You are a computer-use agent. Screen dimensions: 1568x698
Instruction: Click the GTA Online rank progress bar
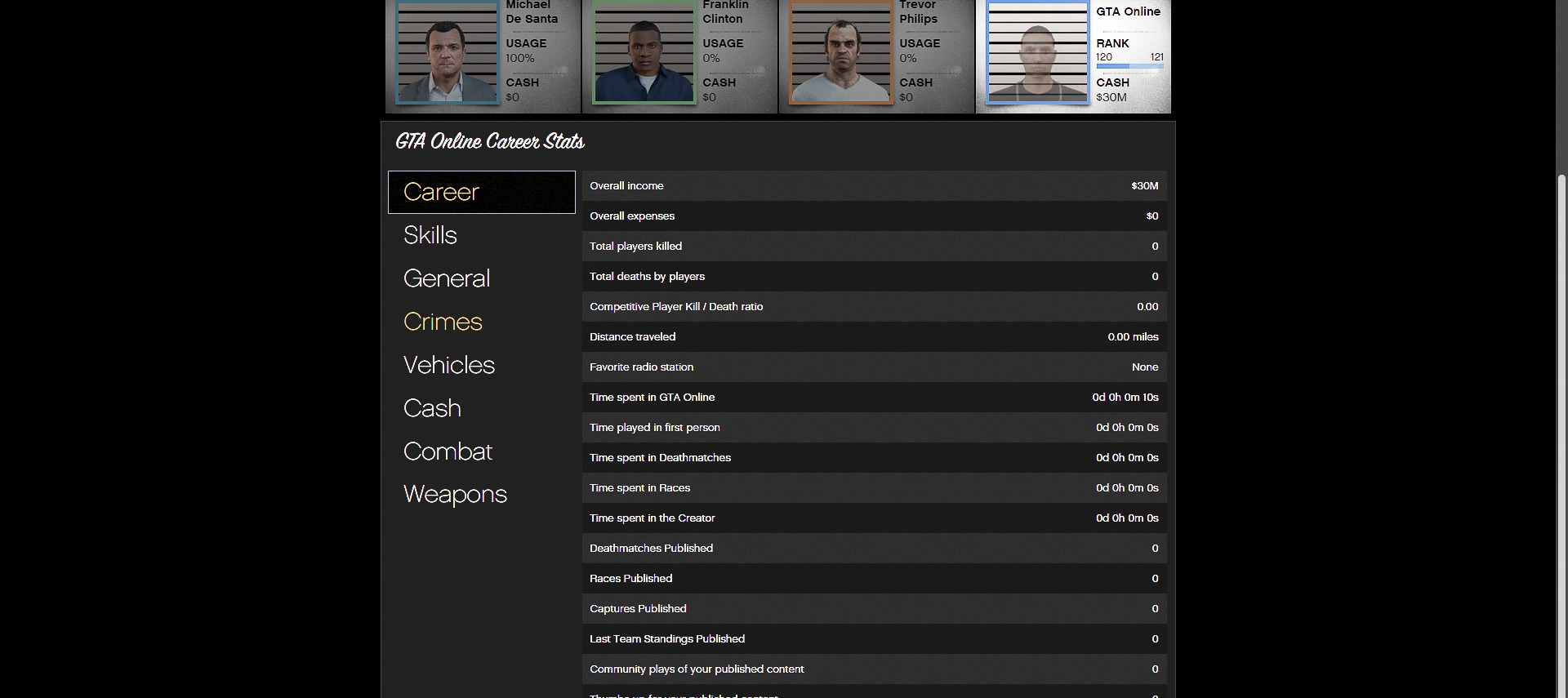[x=1129, y=66]
